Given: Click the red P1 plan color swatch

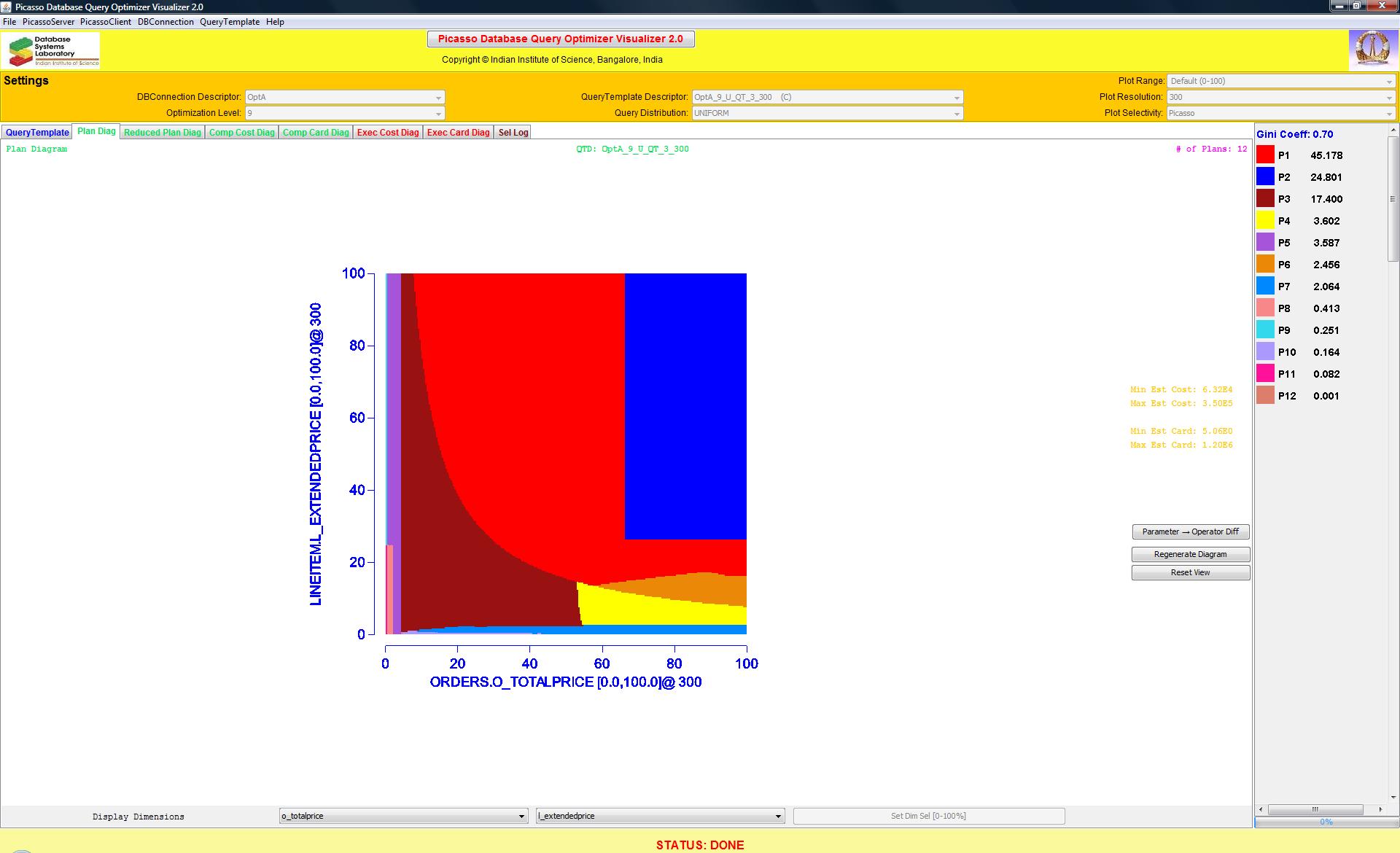Looking at the screenshot, I should (1265, 155).
